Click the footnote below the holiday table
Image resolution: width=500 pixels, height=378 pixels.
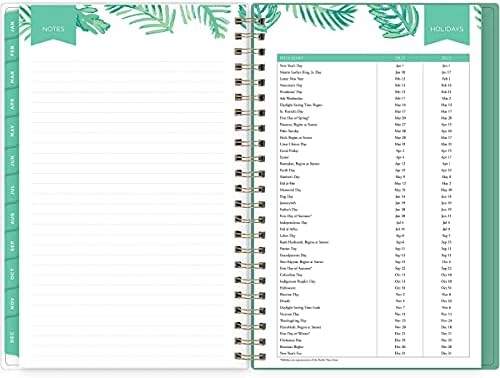[x=309, y=360]
